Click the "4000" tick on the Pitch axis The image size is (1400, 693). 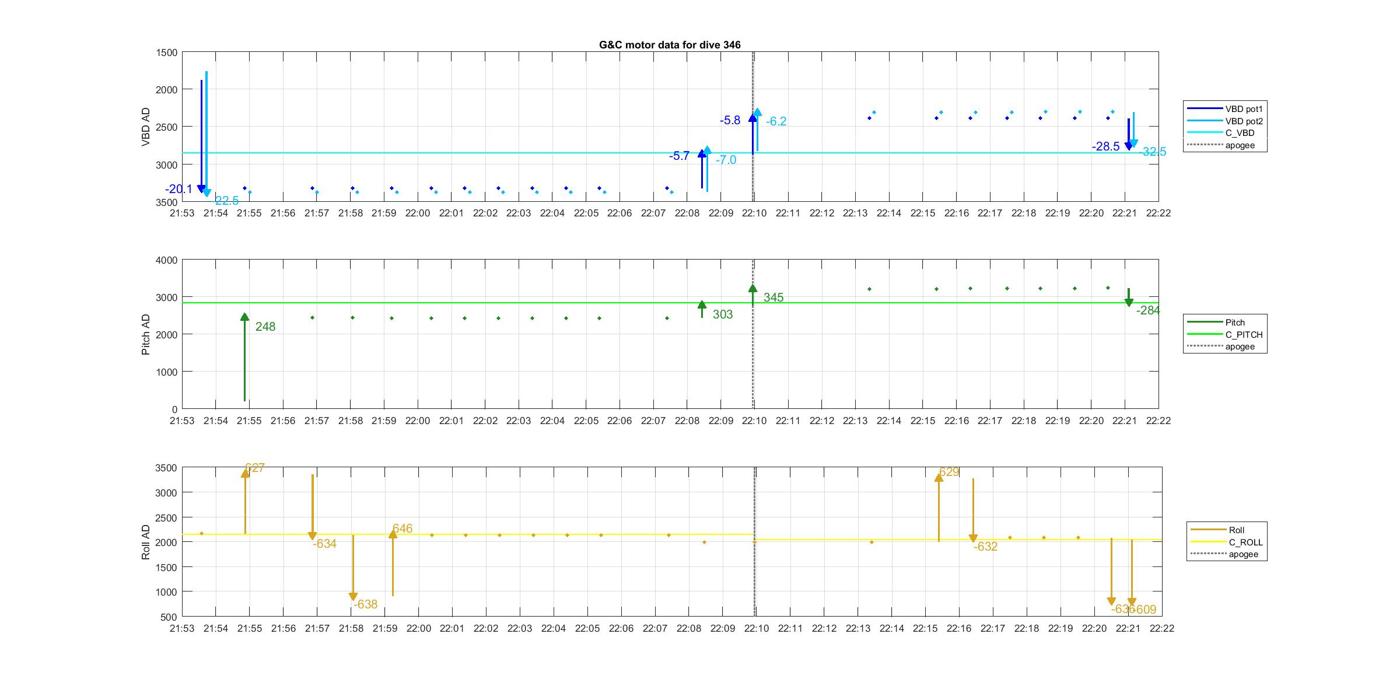166,260
